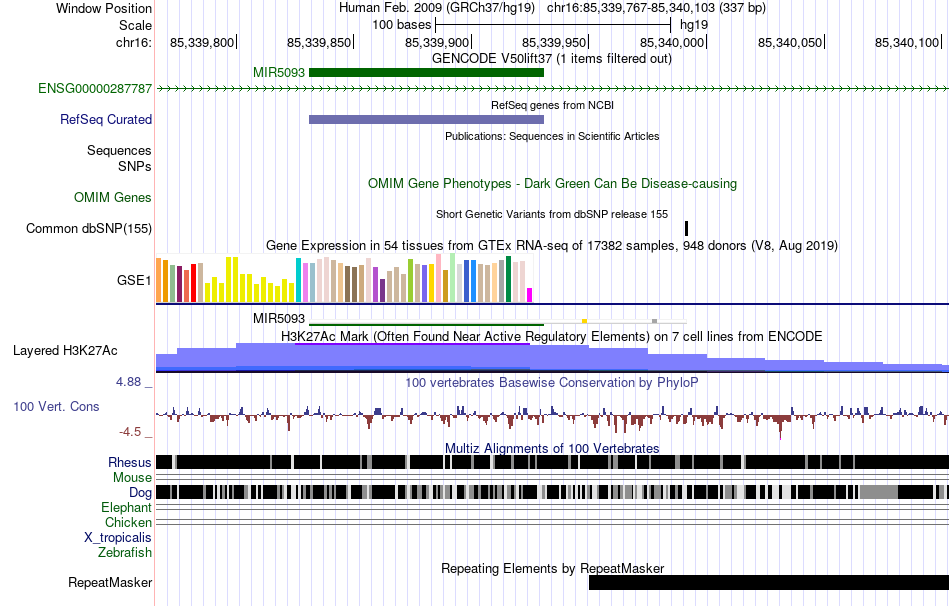Click the chr16: ruler label
This screenshot has height=606, width=950.
pyautogui.click(x=134, y=42)
